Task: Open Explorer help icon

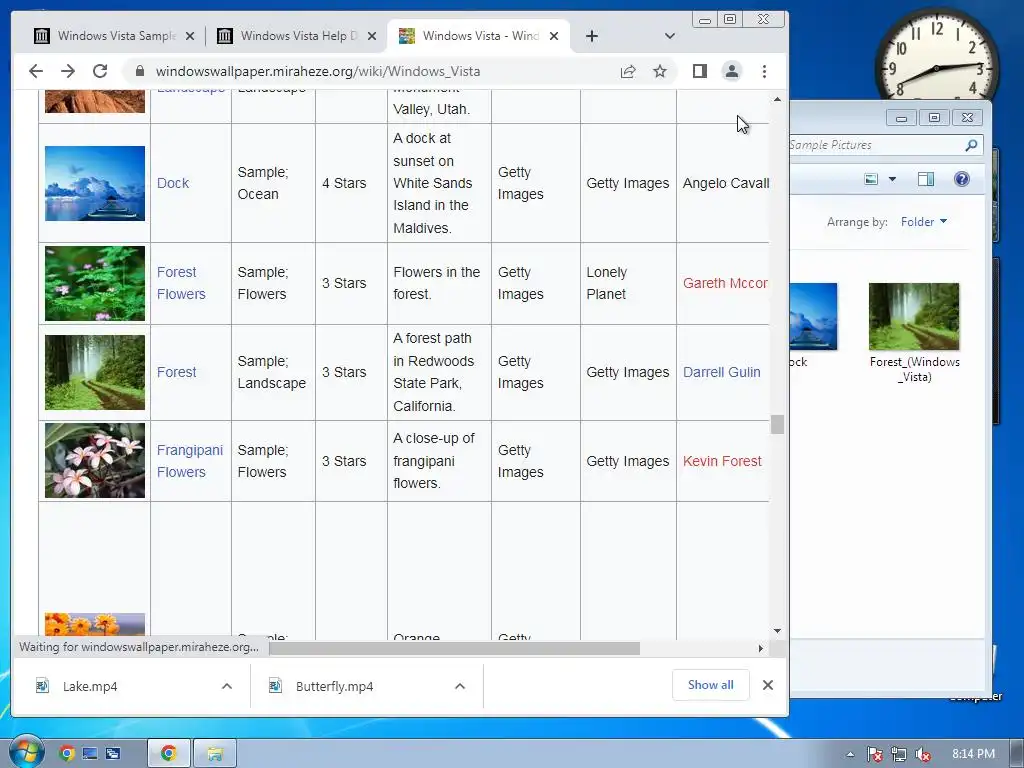Action: (961, 179)
